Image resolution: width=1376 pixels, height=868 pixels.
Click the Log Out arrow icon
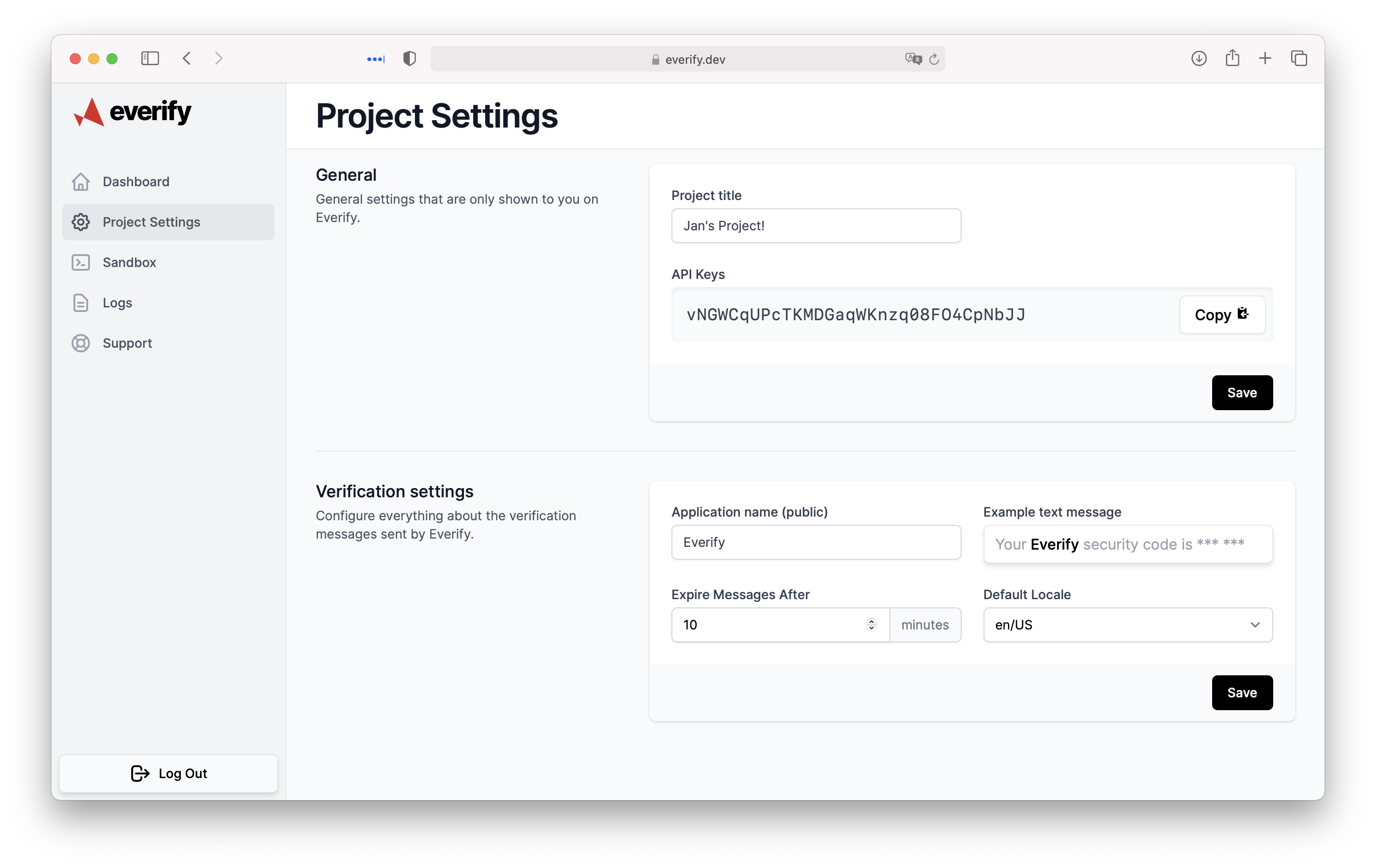point(140,773)
